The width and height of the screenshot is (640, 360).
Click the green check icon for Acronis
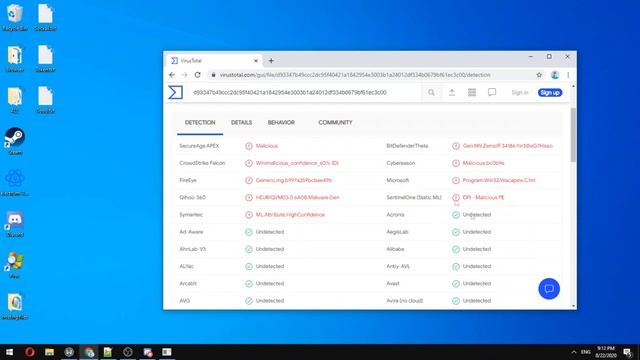[456, 215]
